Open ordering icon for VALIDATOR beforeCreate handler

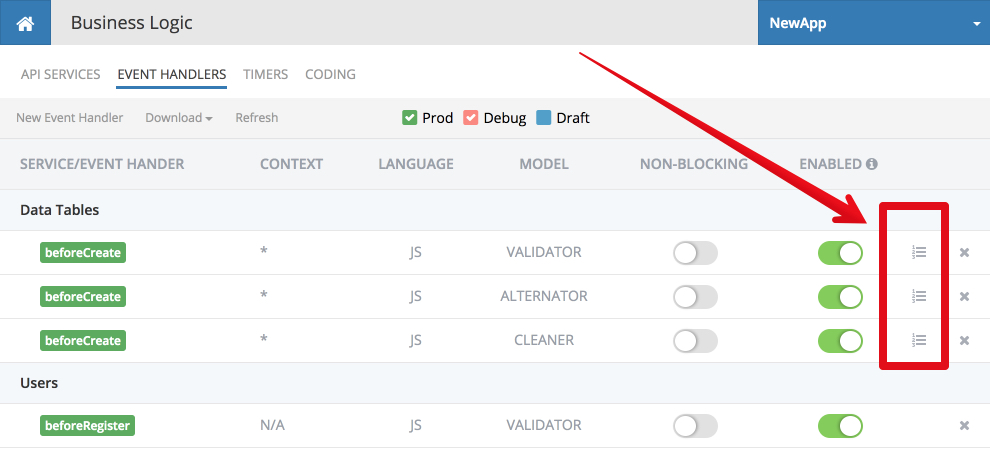pyautogui.click(x=919, y=253)
